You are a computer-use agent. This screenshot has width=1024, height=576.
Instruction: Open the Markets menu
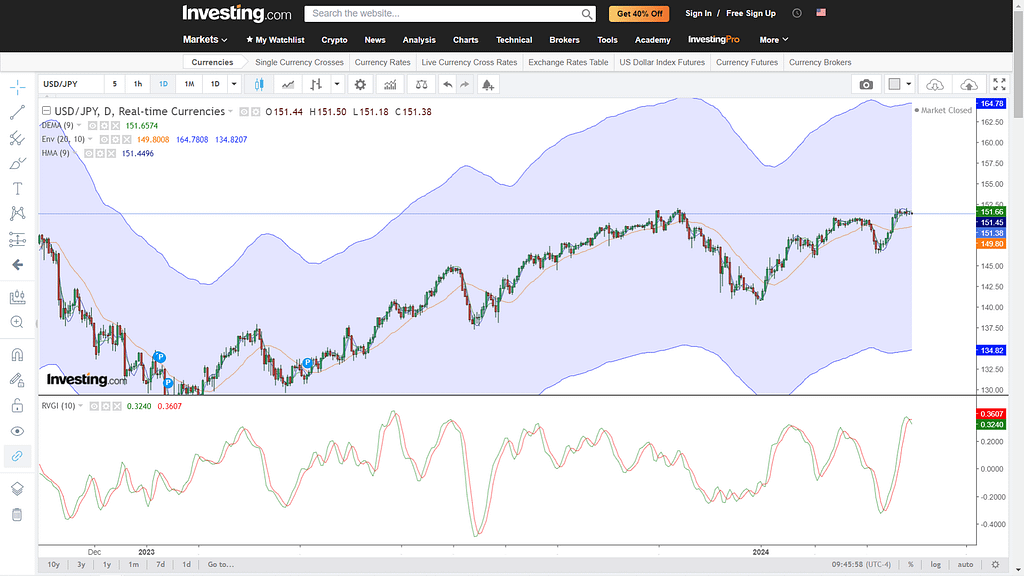[x=205, y=40]
